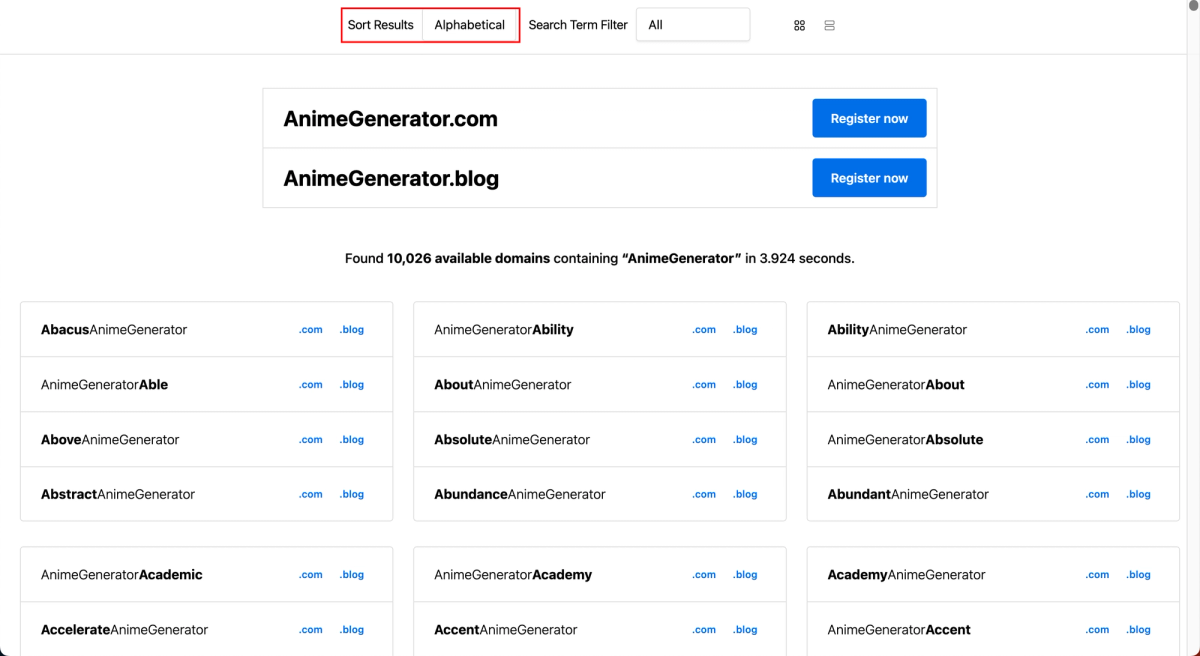Open .blog for AboveAnimeGenerator
Viewport: 1200px width, 656px height.
(x=352, y=440)
